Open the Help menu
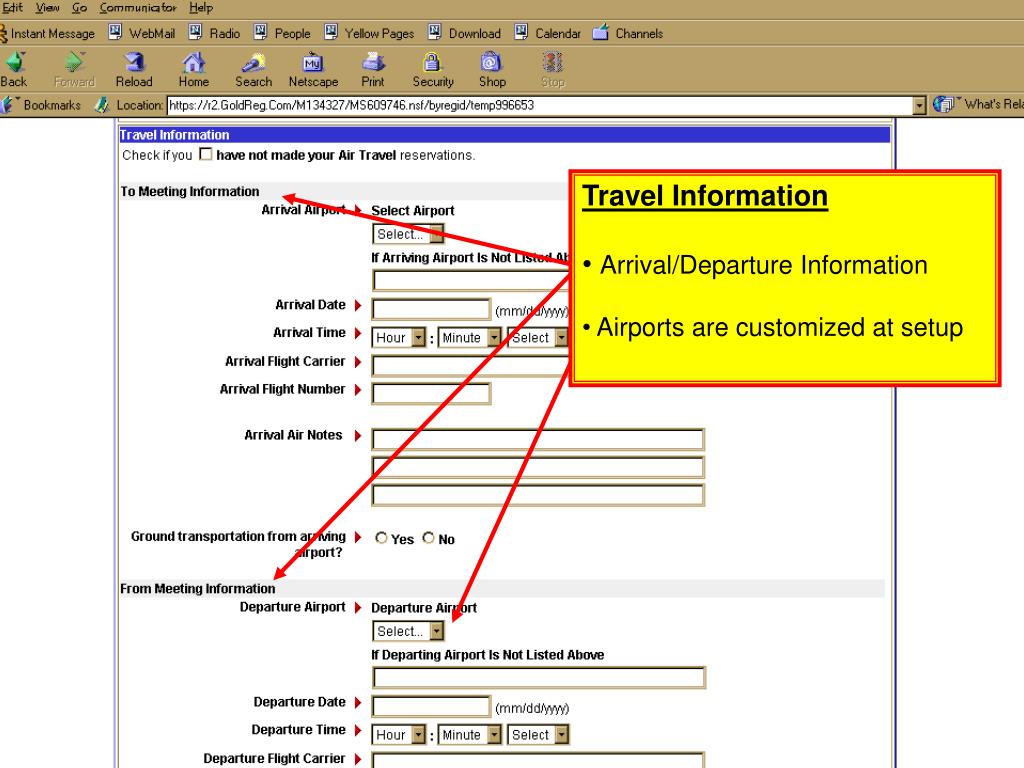1024x768 pixels. 201,8
